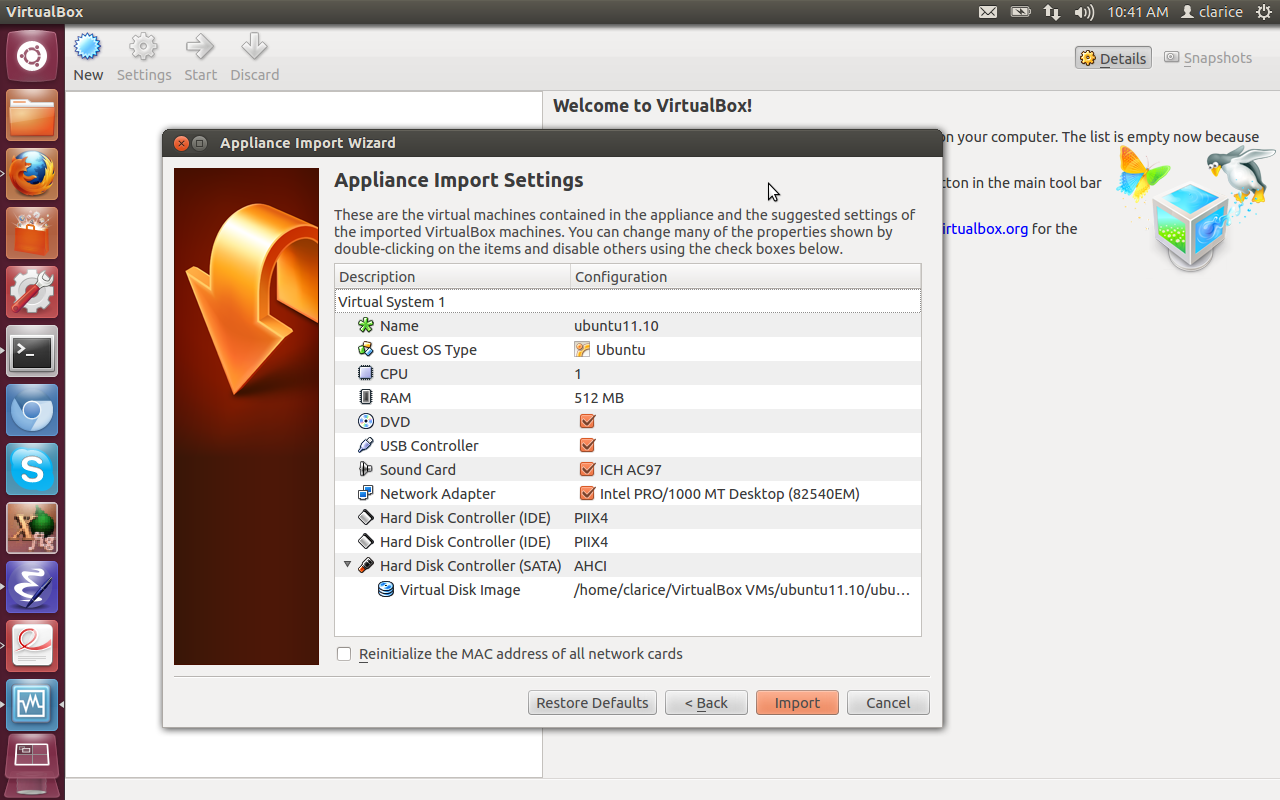1280x800 pixels.
Task: Open the clarice user menu
Action: (1211, 12)
